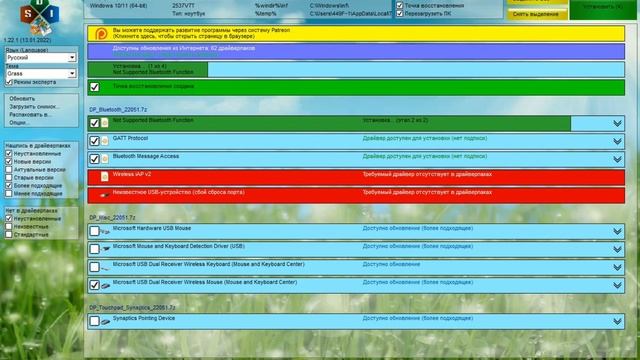Expand Dual Receiver Wireless Mouse row arrow
Screen dimensions: 640x360
point(617,285)
